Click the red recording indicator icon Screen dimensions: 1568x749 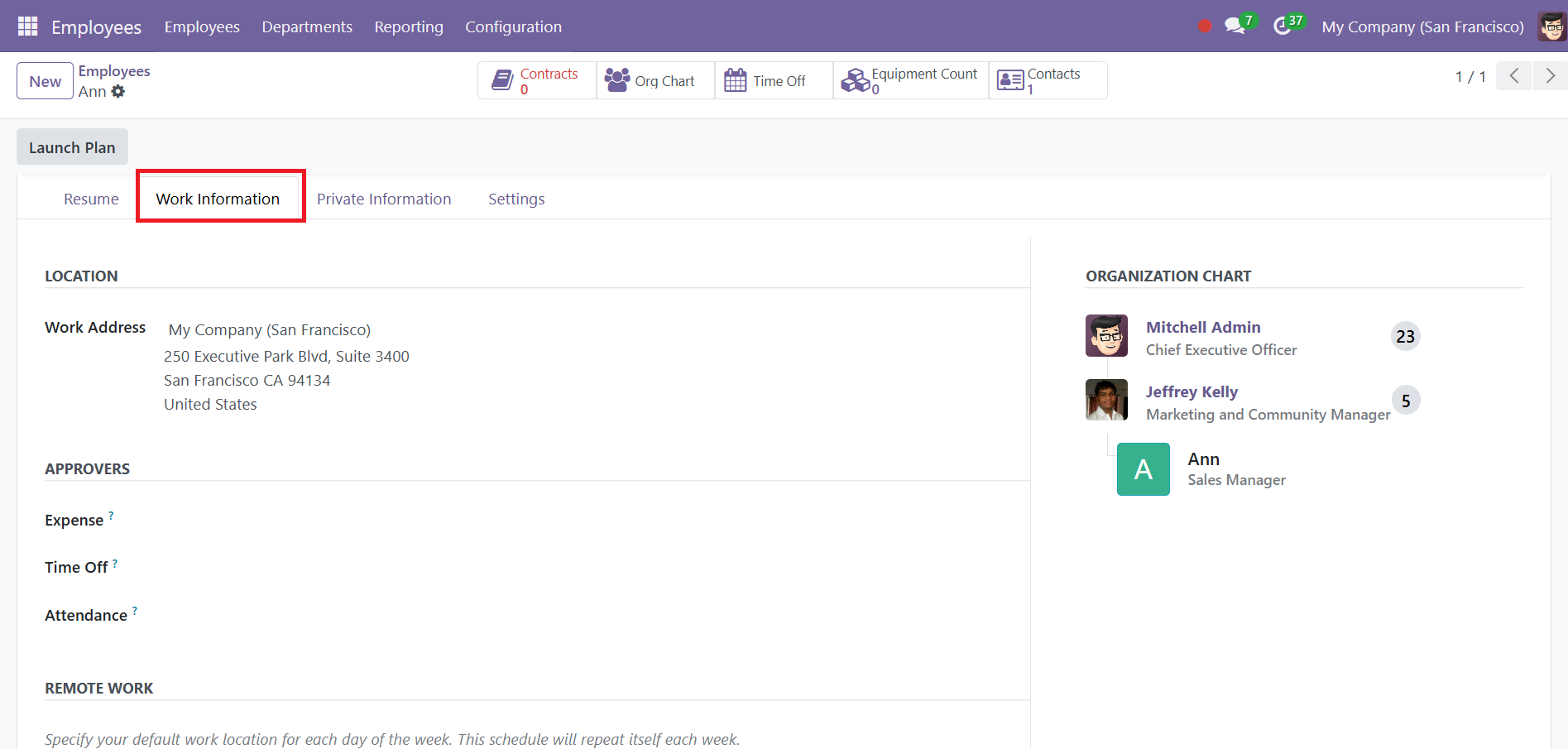1205,26
